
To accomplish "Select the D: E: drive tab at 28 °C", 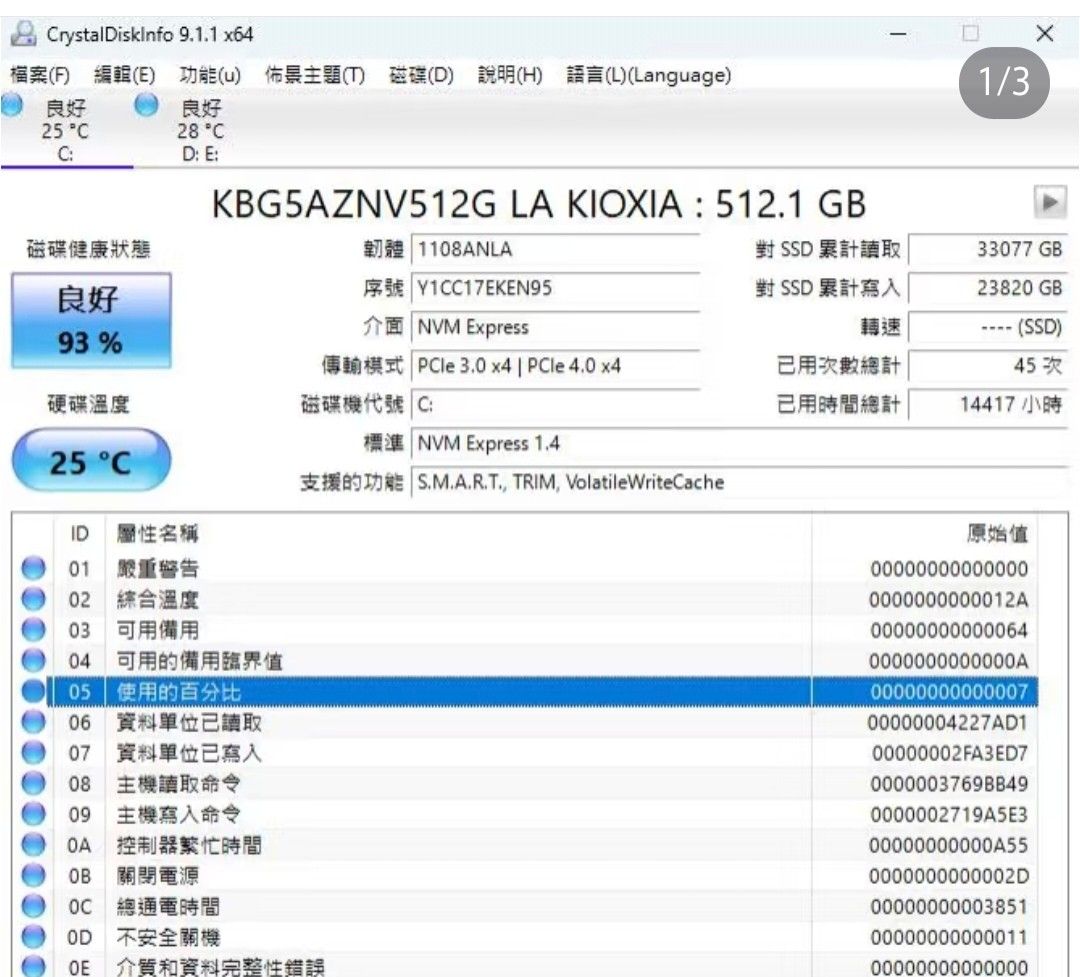I will pos(200,130).
